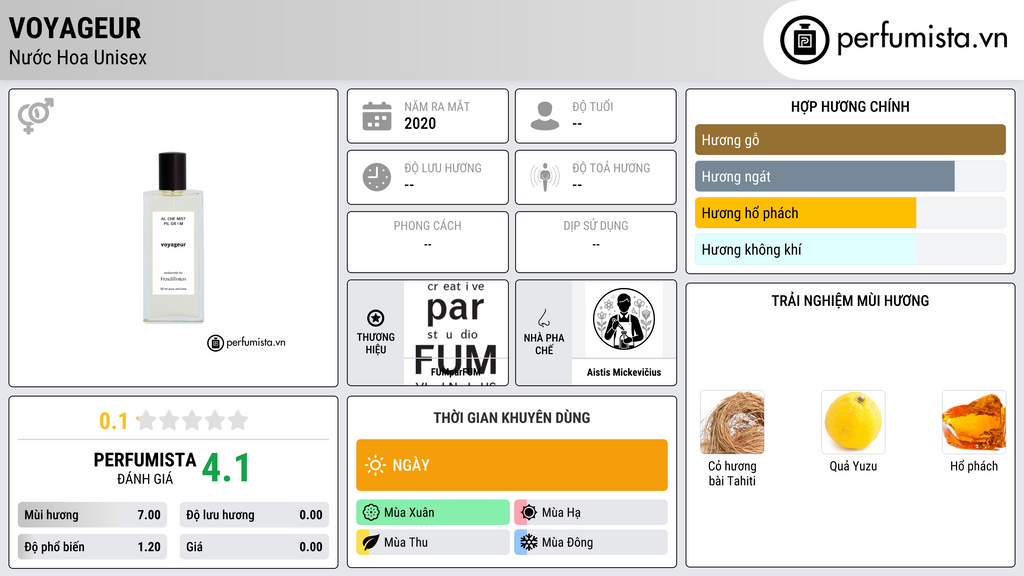The width and height of the screenshot is (1024, 576).
Task: Click the calendar icon for Năm ra mắt
Action: click(377, 116)
